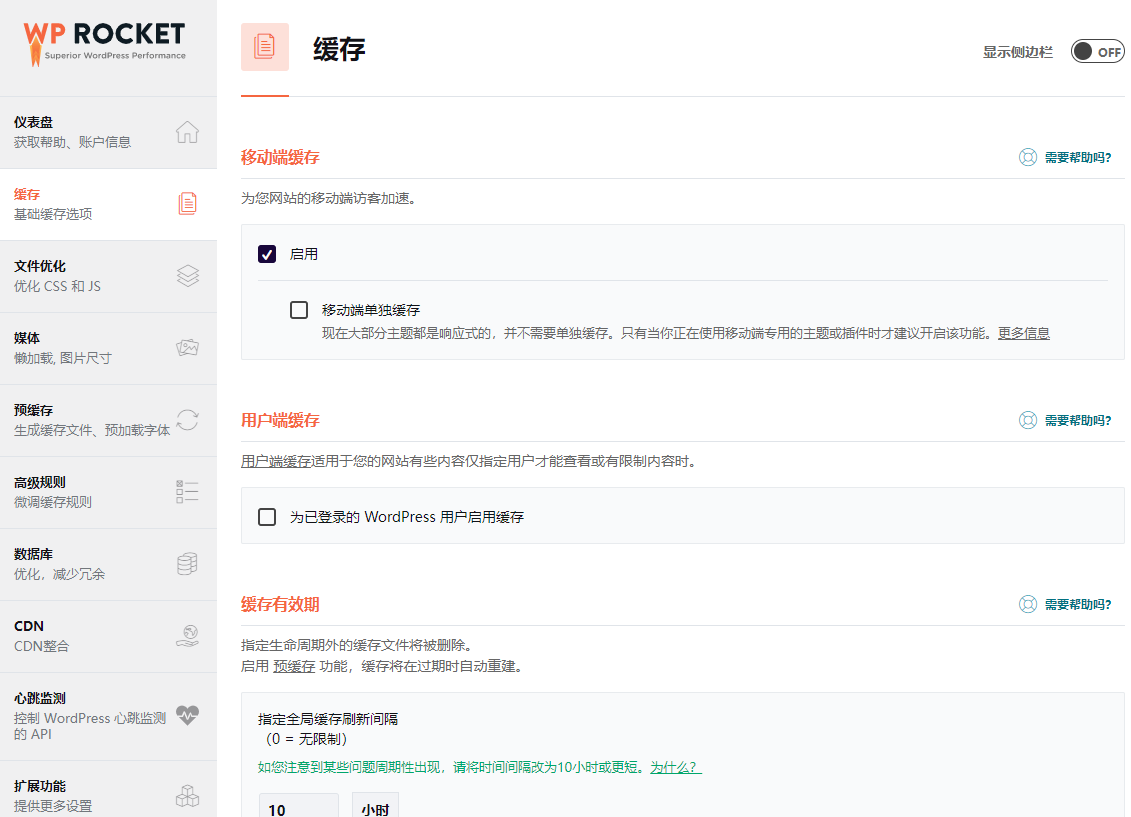This screenshot has height=817, width=1131.
Task: Click the advanced rules list icon
Action: tap(187, 490)
